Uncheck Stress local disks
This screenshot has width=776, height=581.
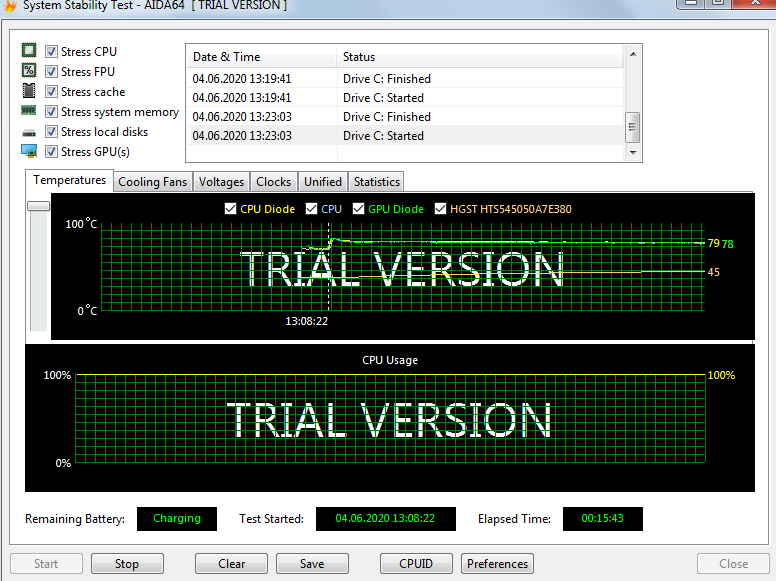(51, 132)
